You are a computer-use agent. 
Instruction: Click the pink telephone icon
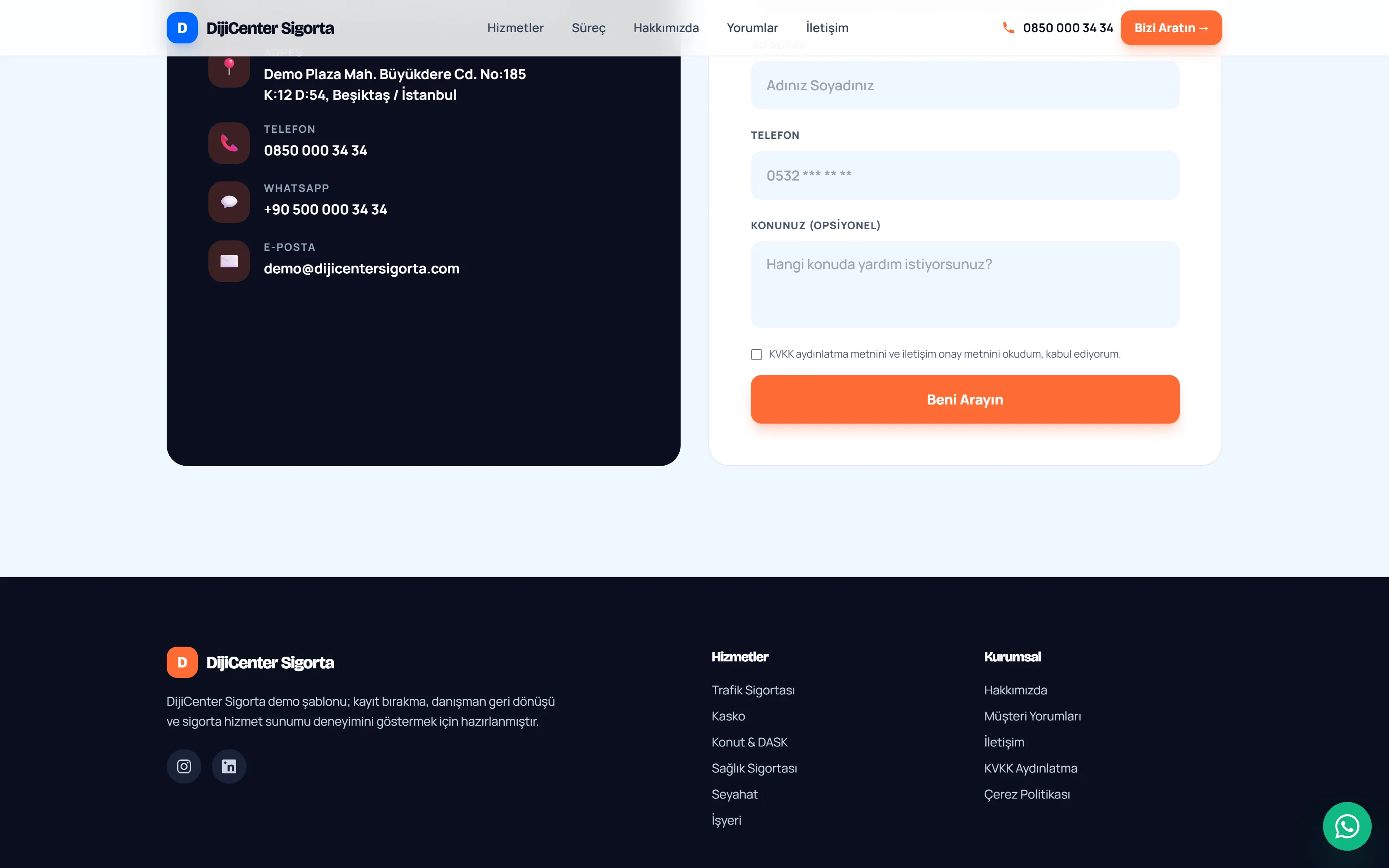pos(229,143)
